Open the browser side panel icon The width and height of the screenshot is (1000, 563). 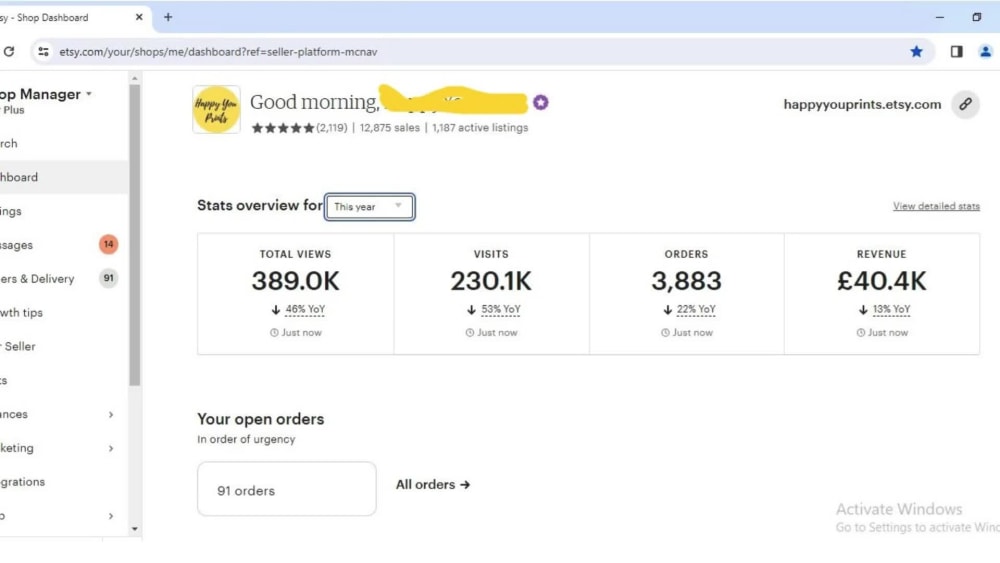point(956,52)
